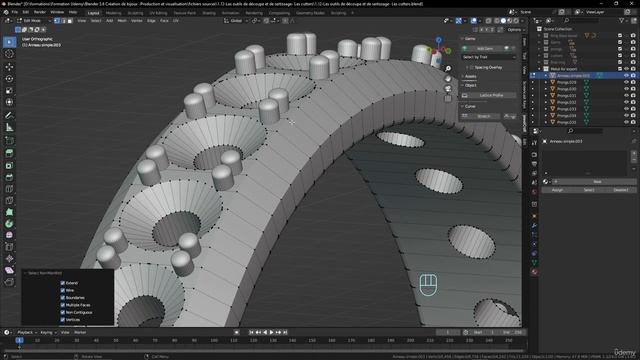
Task: Play the timeline animation
Action: click(x=271, y=333)
